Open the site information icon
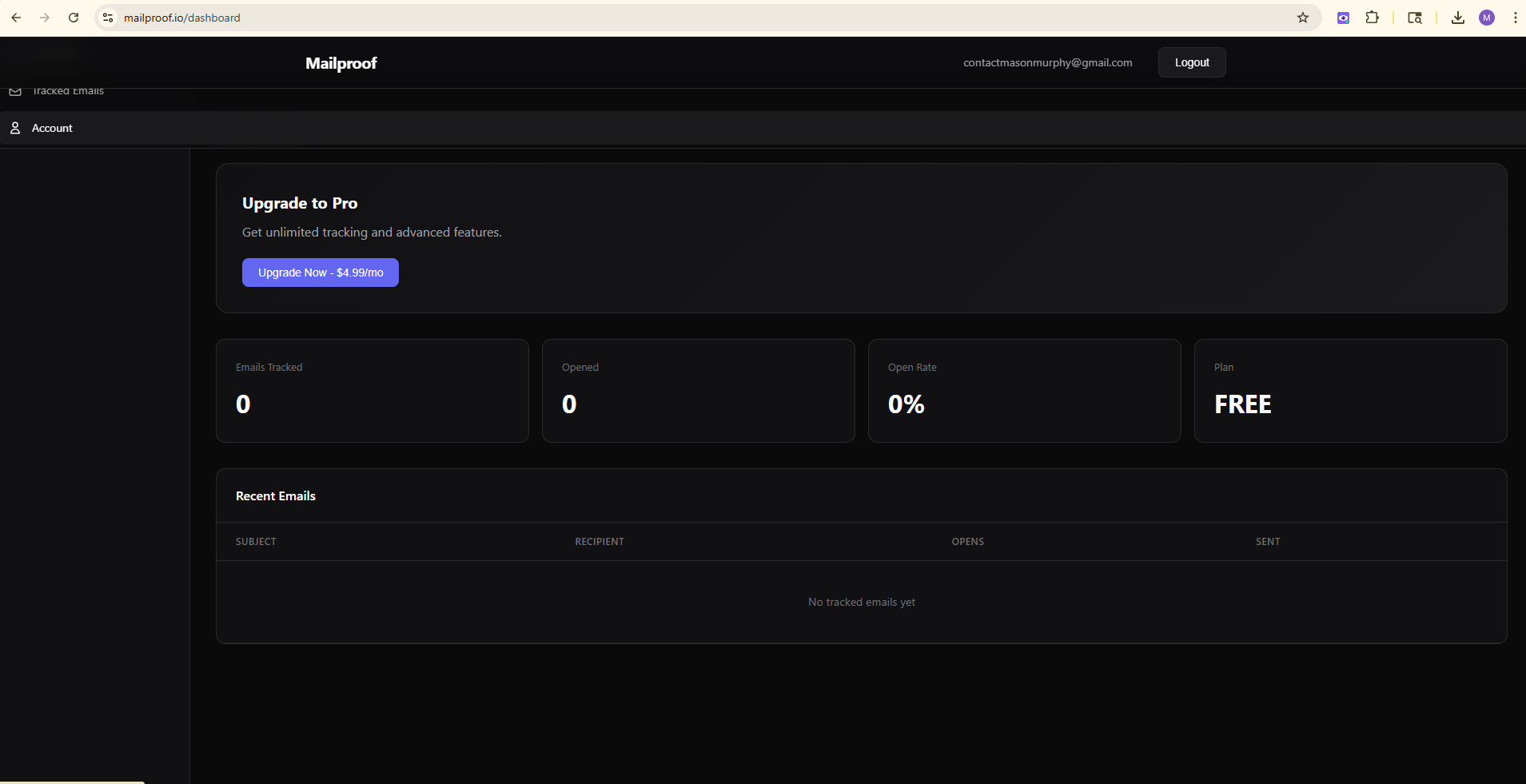Viewport: 1526px width, 784px height. (107, 17)
